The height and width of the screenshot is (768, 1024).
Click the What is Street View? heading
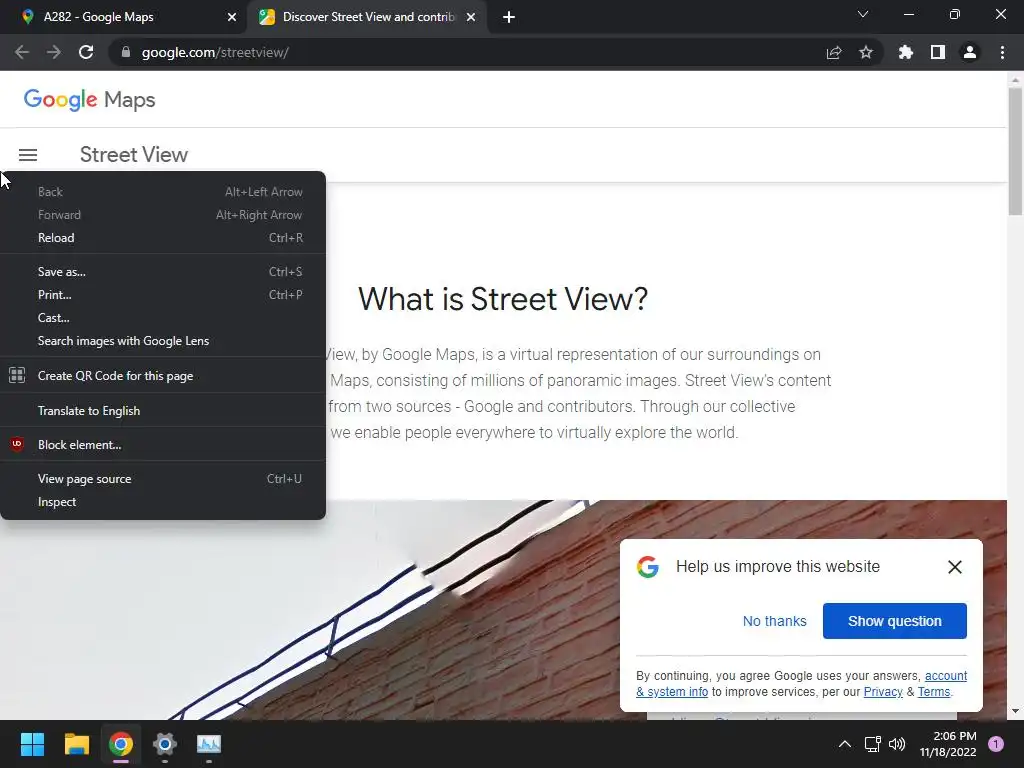point(503,299)
